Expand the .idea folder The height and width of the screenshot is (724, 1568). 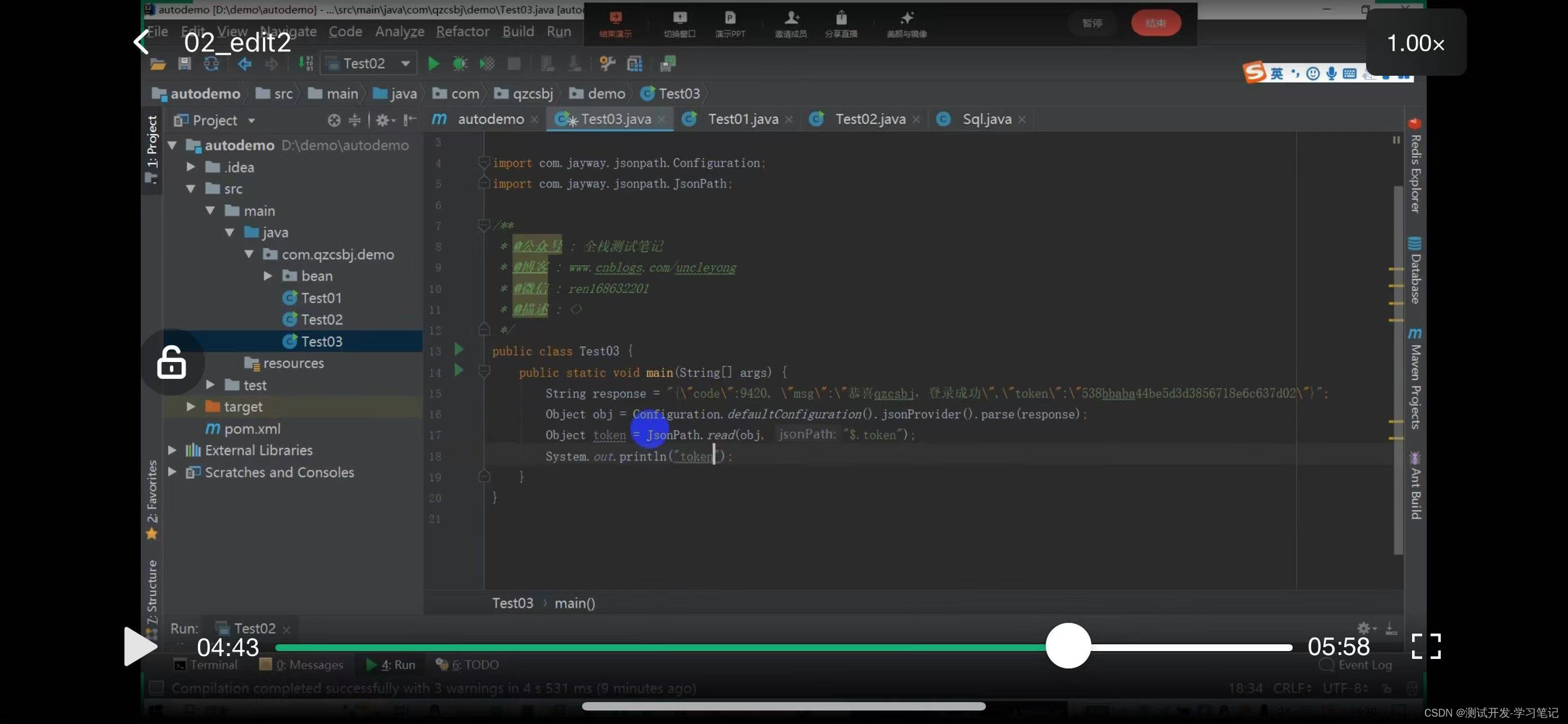click(x=191, y=167)
